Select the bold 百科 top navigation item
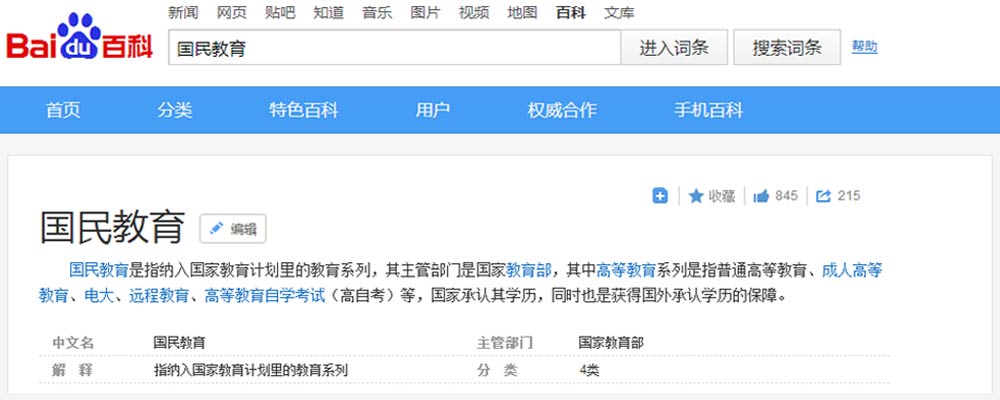Image resolution: width=1000 pixels, height=400 pixels. (571, 13)
